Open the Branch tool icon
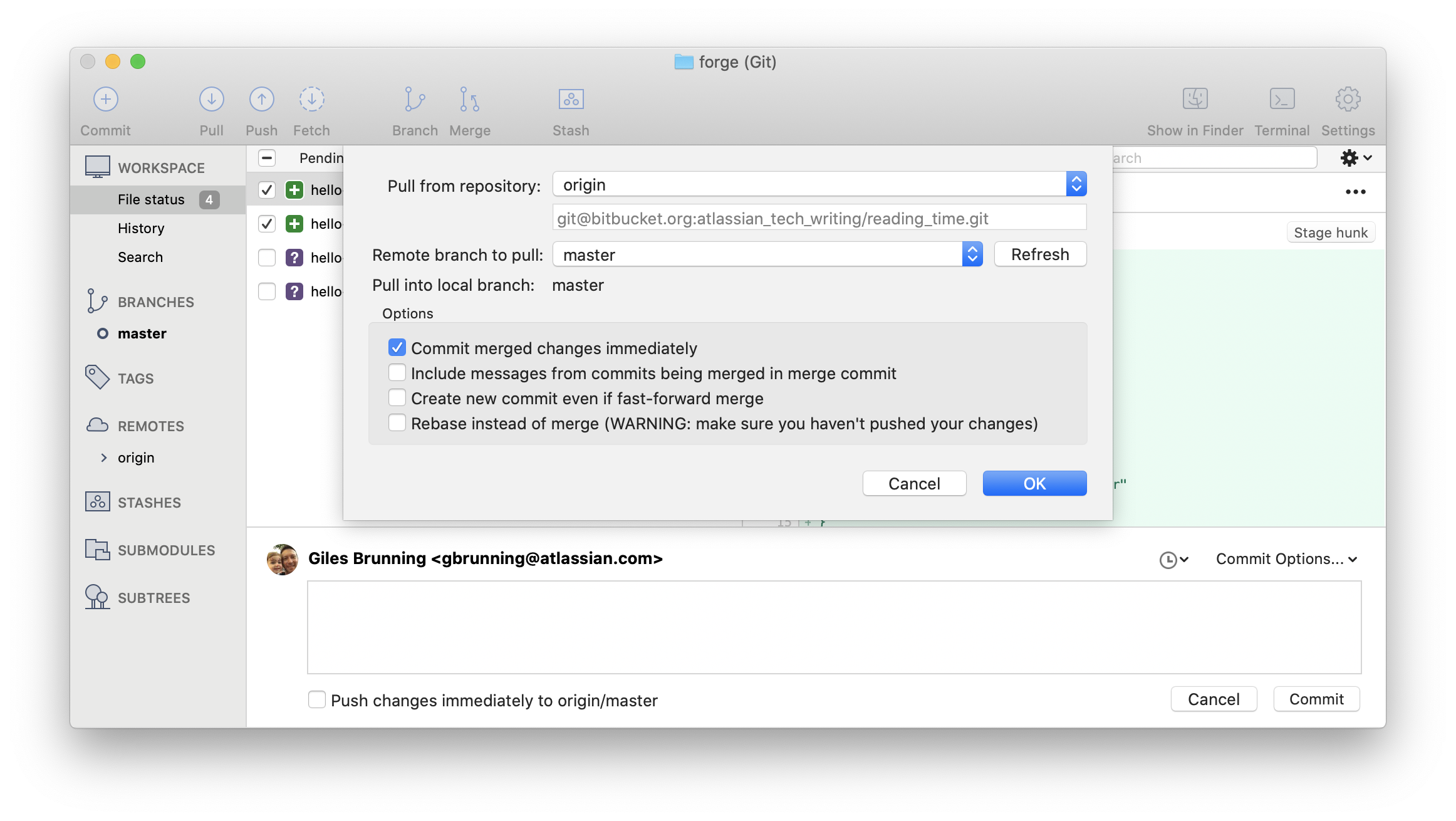Screen dimensions: 1456x821 point(415,100)
